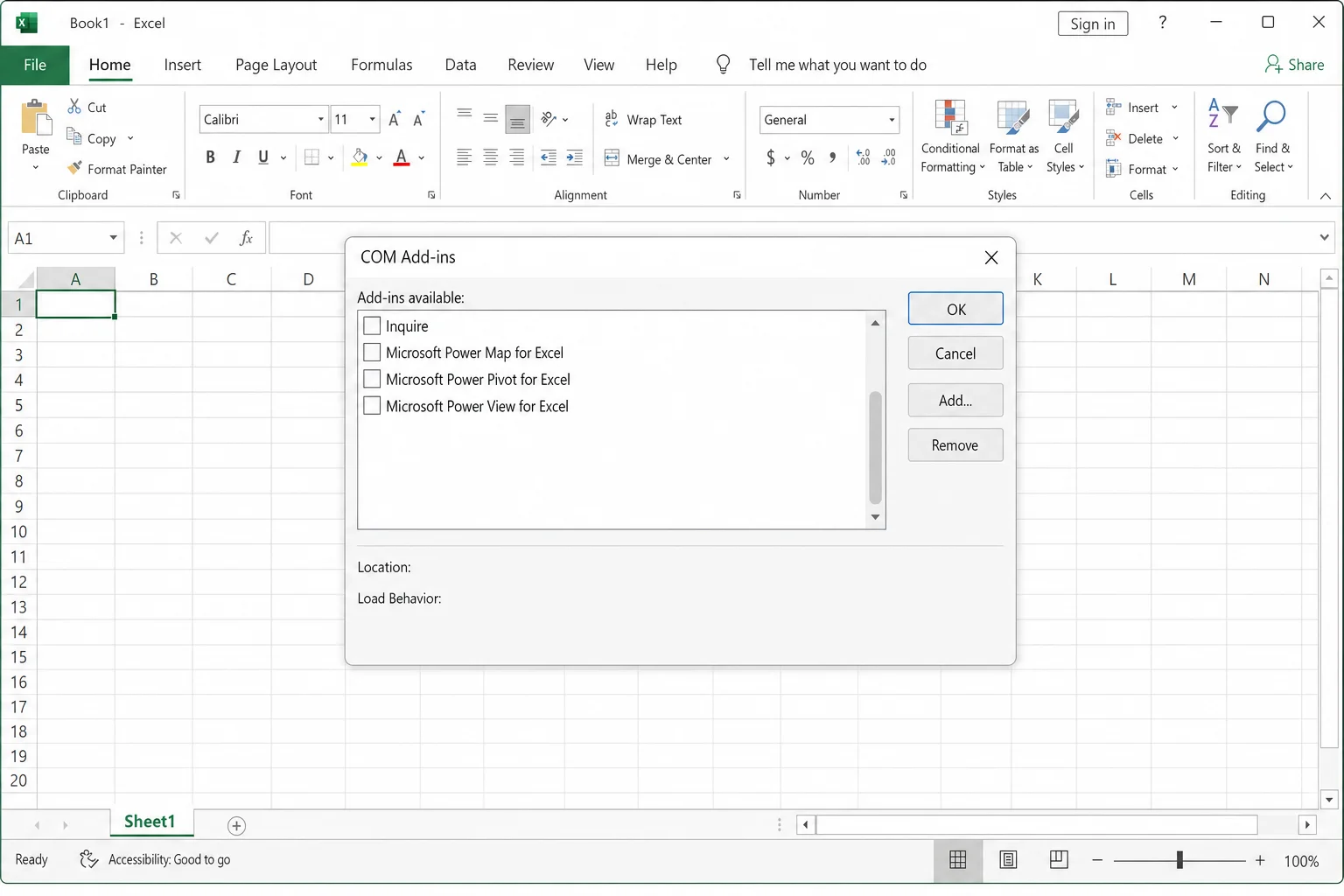This screenshot has width=1344, height=896.
Task: Collapse the ribbon with the chevron
Action: [1325, 196]
